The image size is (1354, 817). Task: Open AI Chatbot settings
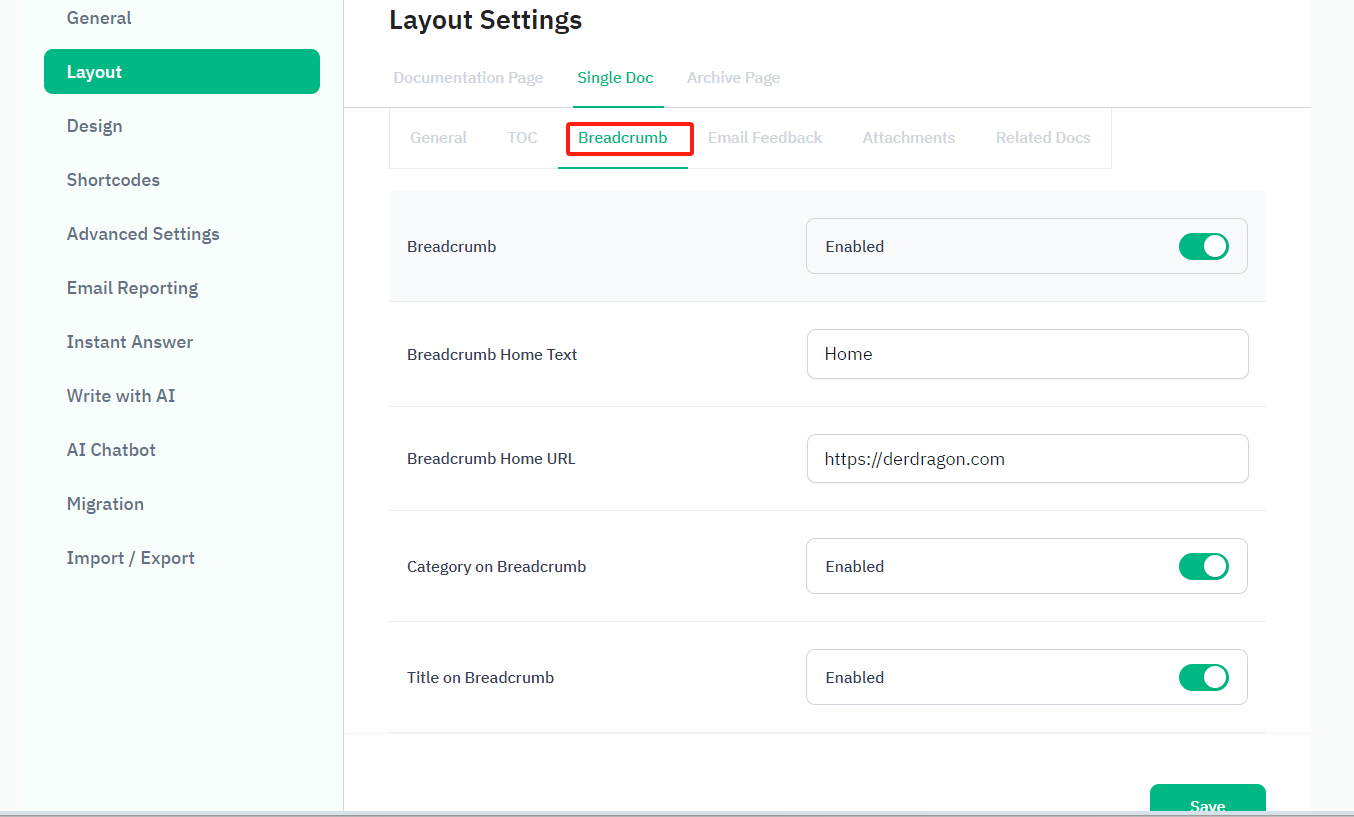111,450
